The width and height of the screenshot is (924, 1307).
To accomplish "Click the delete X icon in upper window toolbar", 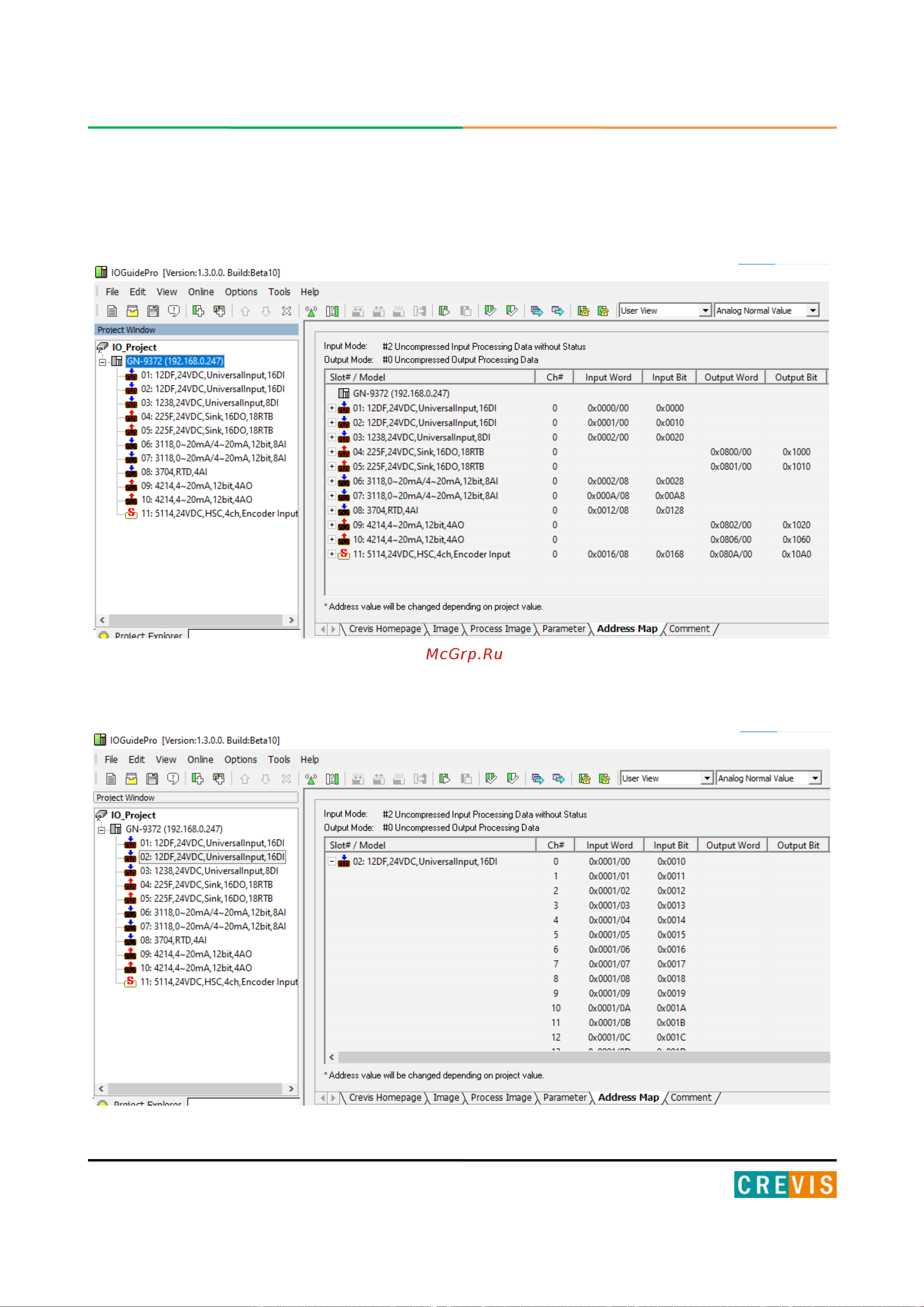I will [x=287, y=311].
